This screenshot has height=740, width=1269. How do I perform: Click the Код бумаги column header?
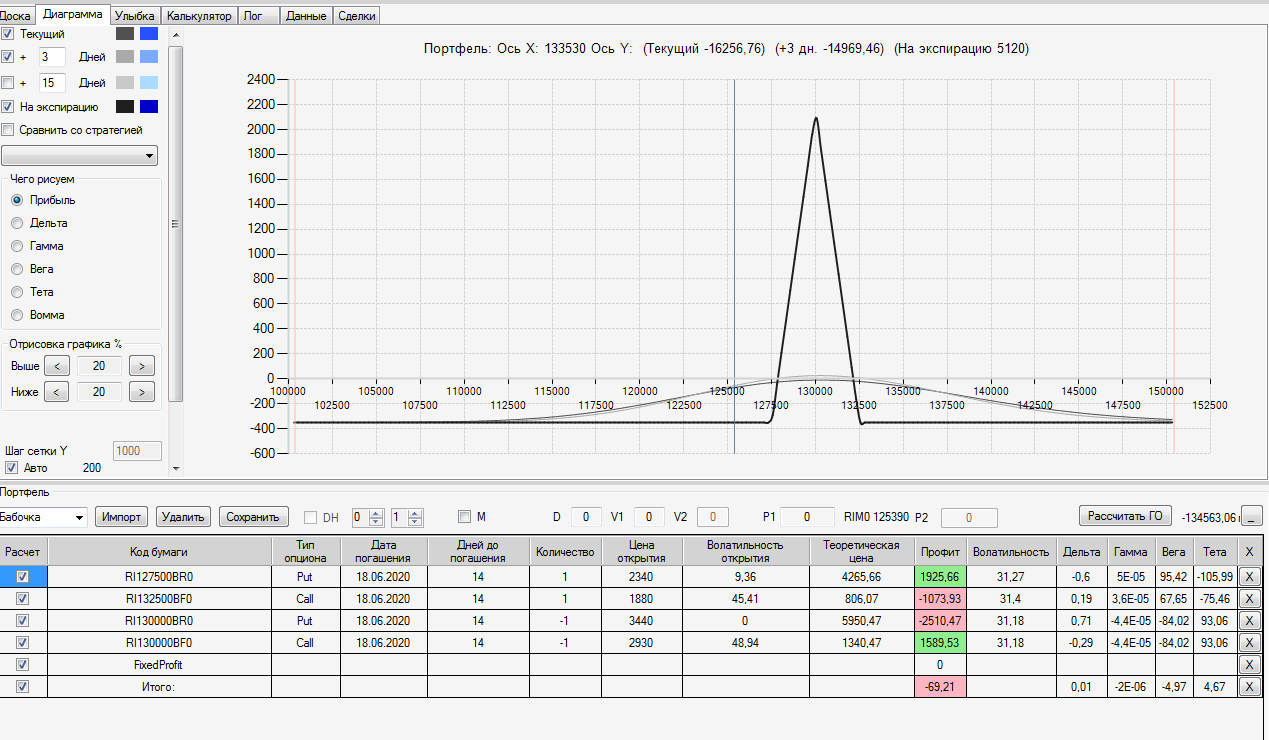point(159,551)
